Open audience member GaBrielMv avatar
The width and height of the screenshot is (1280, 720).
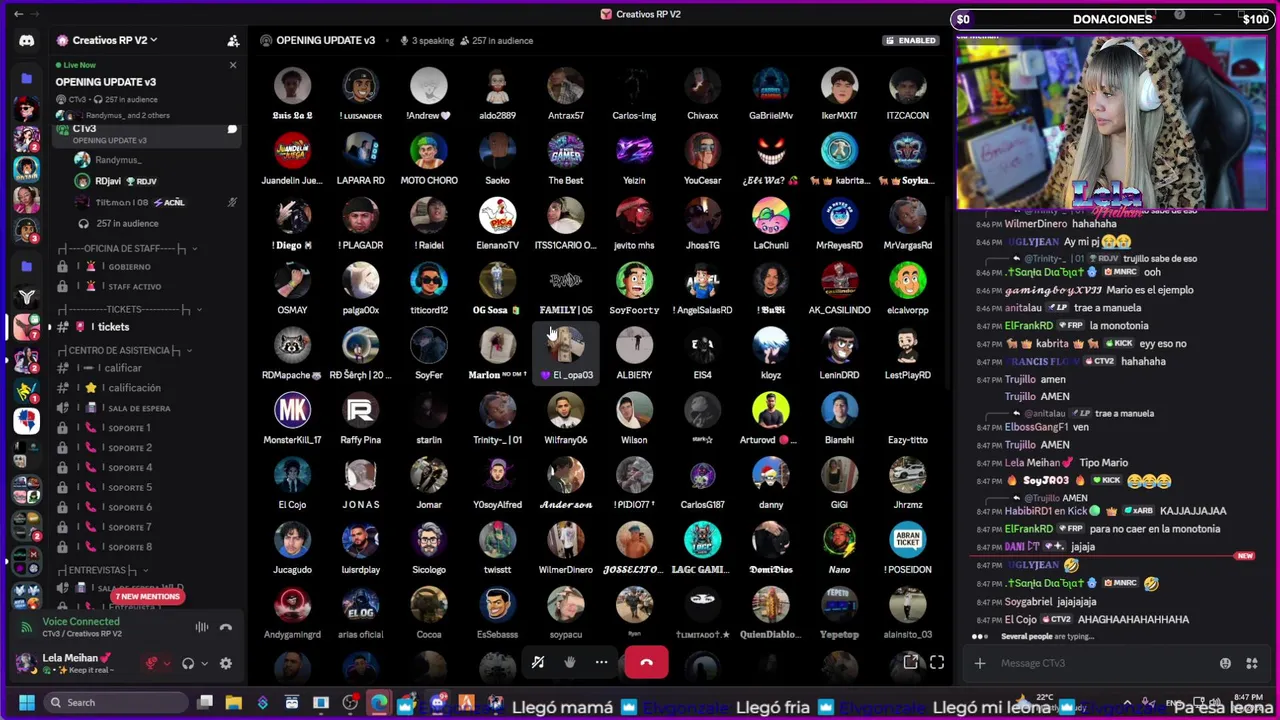tap(771, 85)
